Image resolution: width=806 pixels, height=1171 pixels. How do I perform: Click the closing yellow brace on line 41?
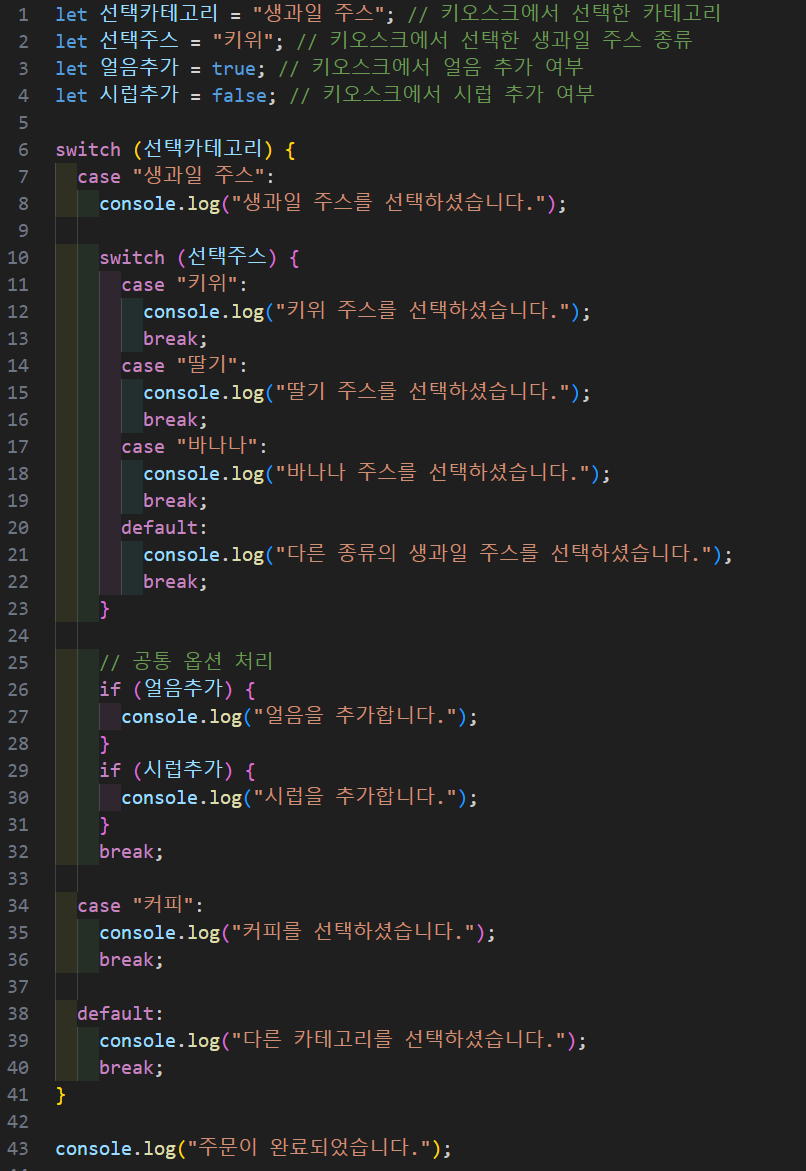coord(61,1095)
